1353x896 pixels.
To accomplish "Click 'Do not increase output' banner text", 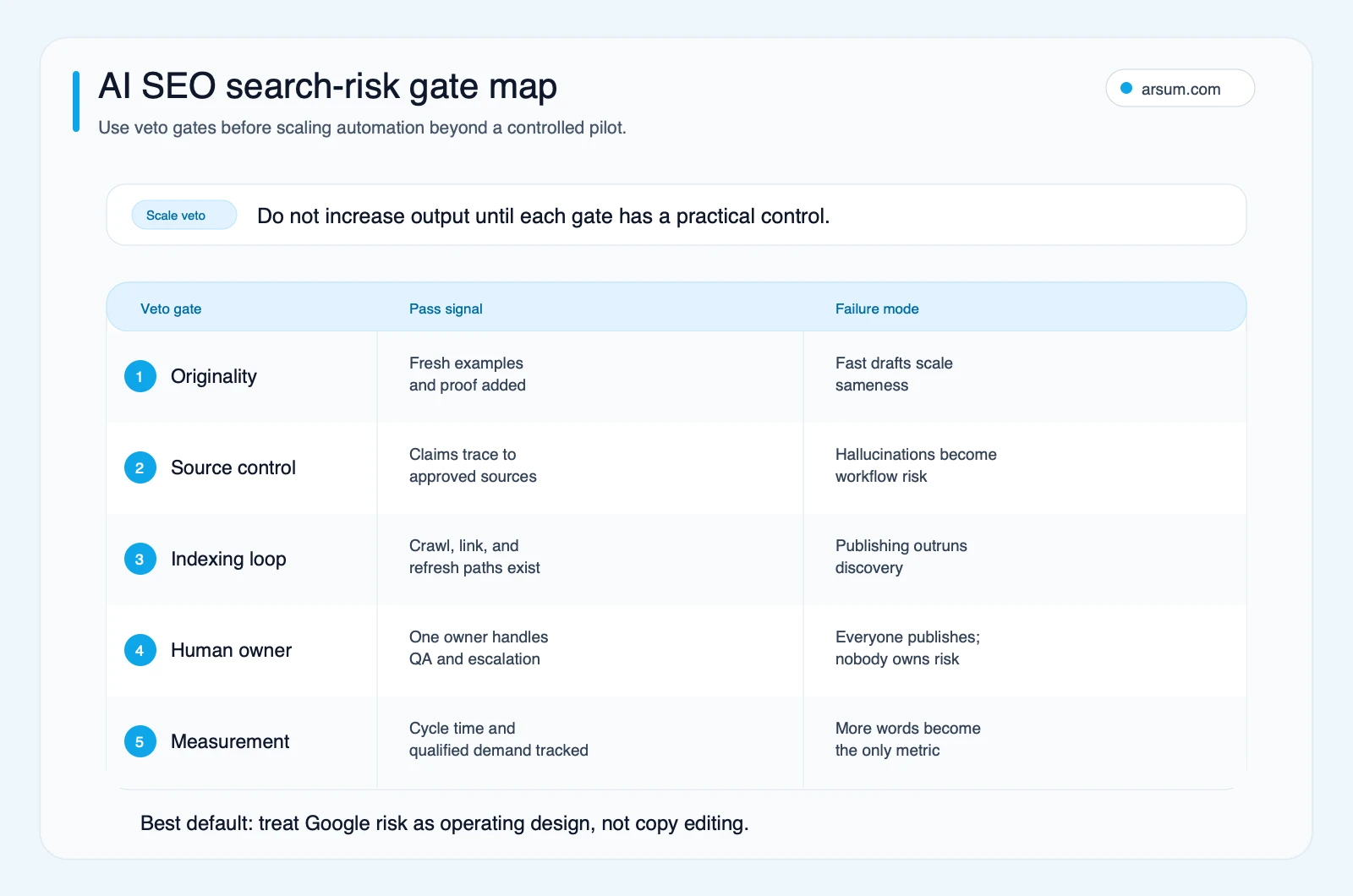I will click(543, 216).
